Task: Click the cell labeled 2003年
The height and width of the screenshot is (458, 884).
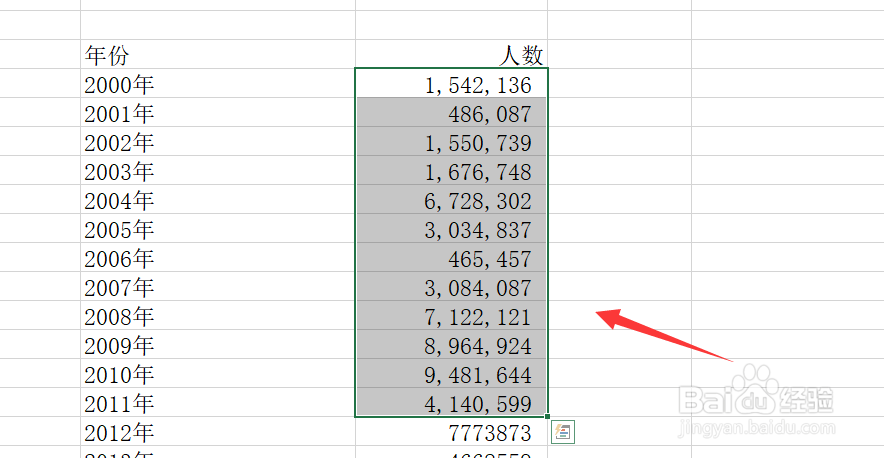Action: [x=218, y=171]
